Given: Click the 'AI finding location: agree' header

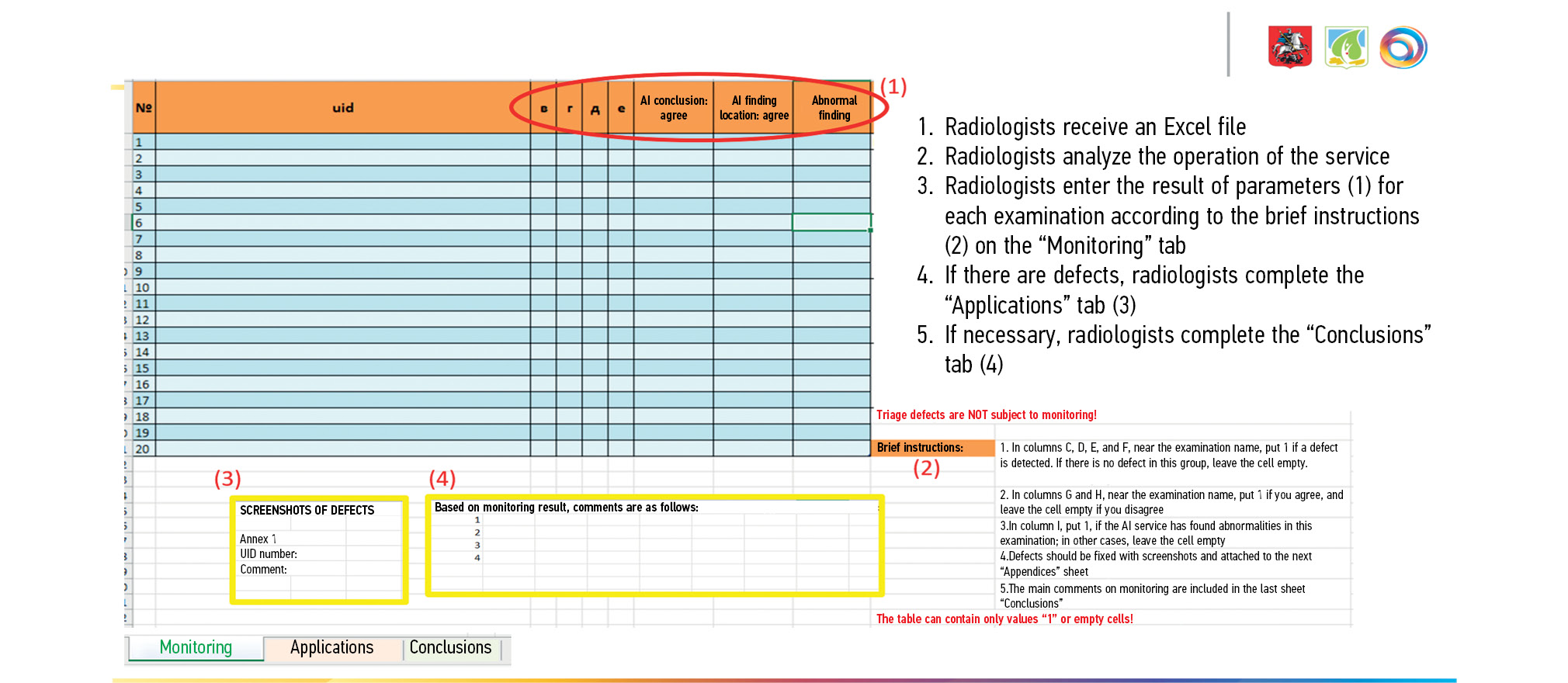Looking at the screenshot, I should coord(753,108).
